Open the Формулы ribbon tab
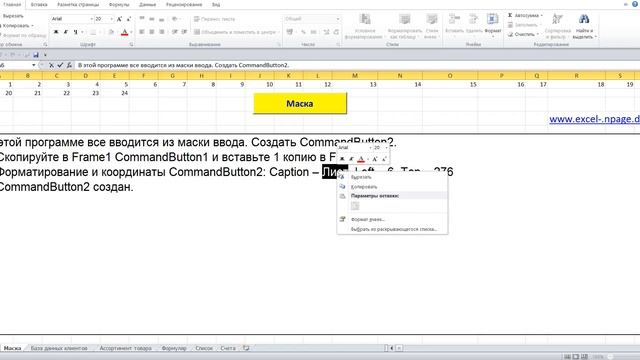This screenshot has width=640, height=360. click(119, 4)
